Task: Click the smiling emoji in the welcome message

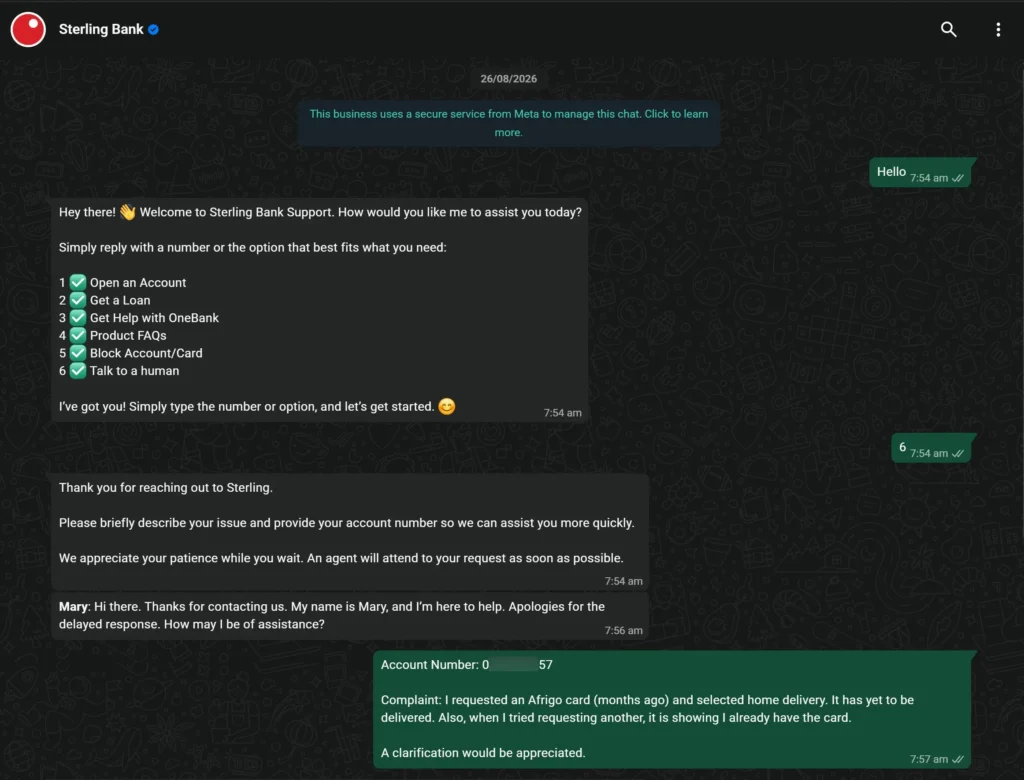Action: [x=447, y=406]
